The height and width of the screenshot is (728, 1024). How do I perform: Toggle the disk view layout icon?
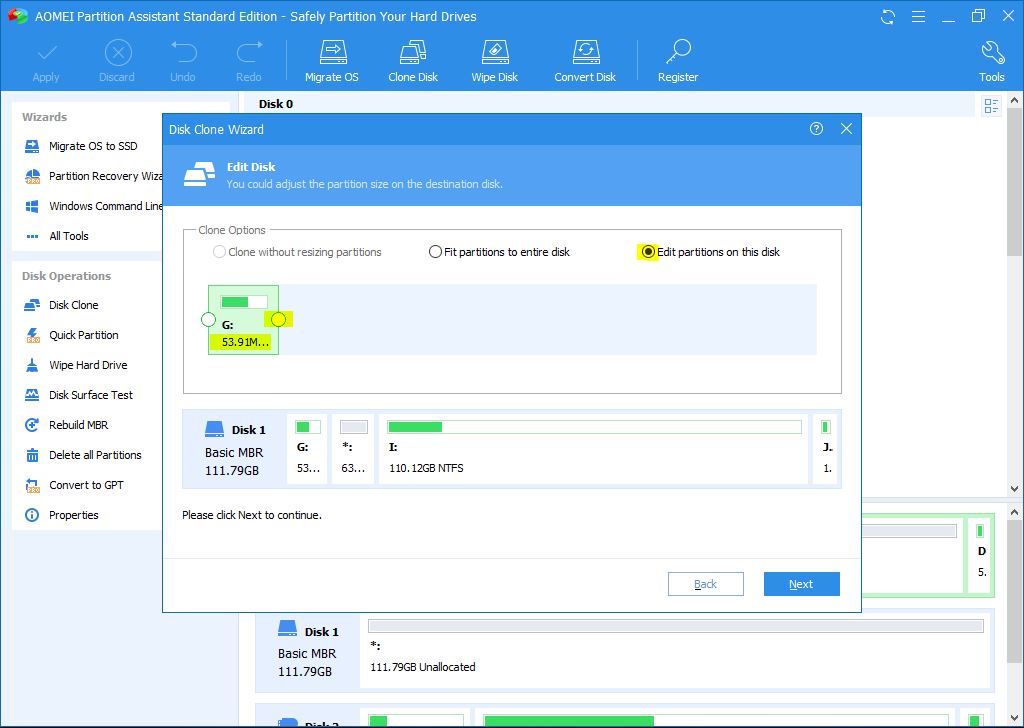(991, 106)
